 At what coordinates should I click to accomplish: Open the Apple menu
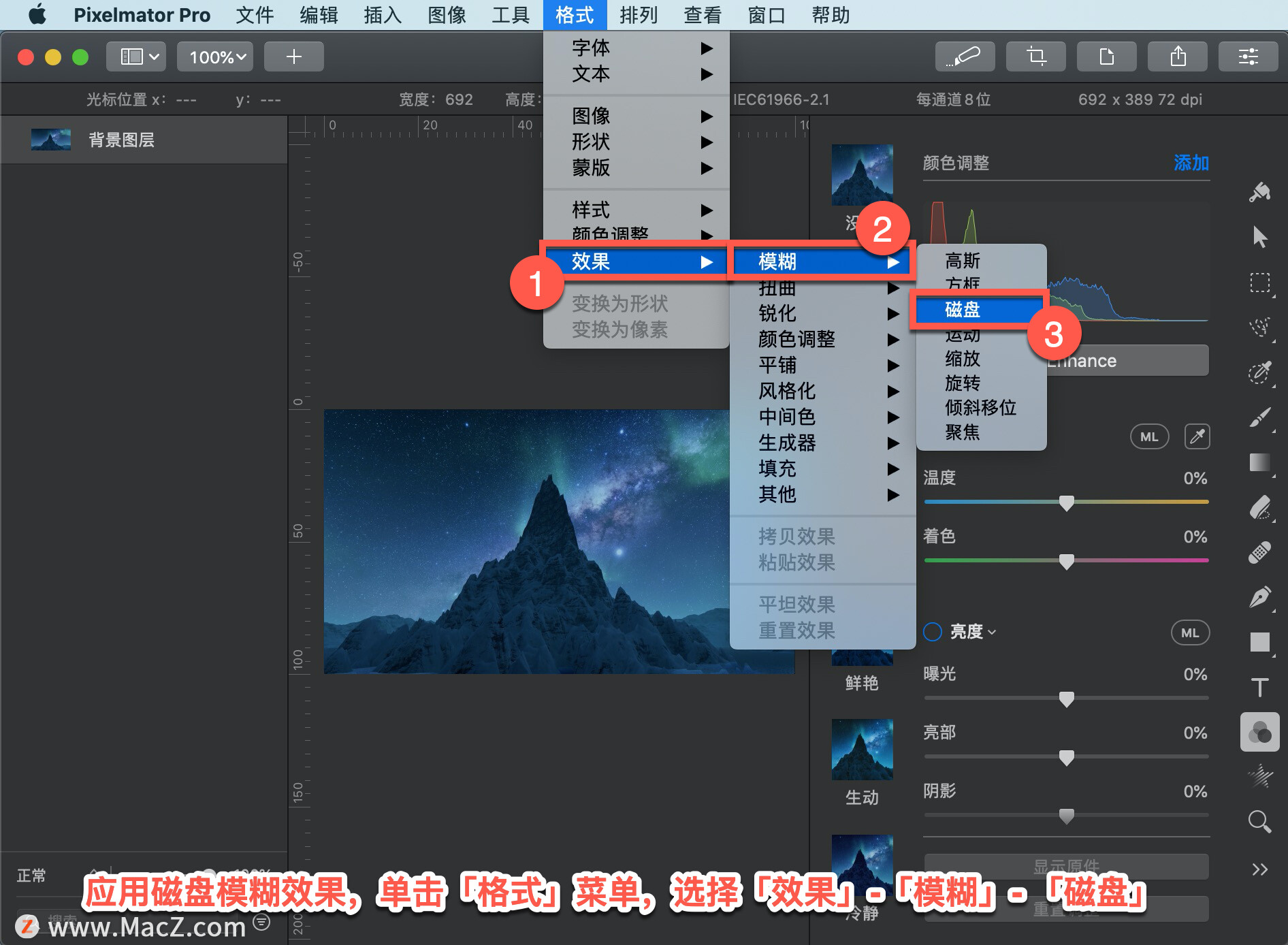point(38,15)
